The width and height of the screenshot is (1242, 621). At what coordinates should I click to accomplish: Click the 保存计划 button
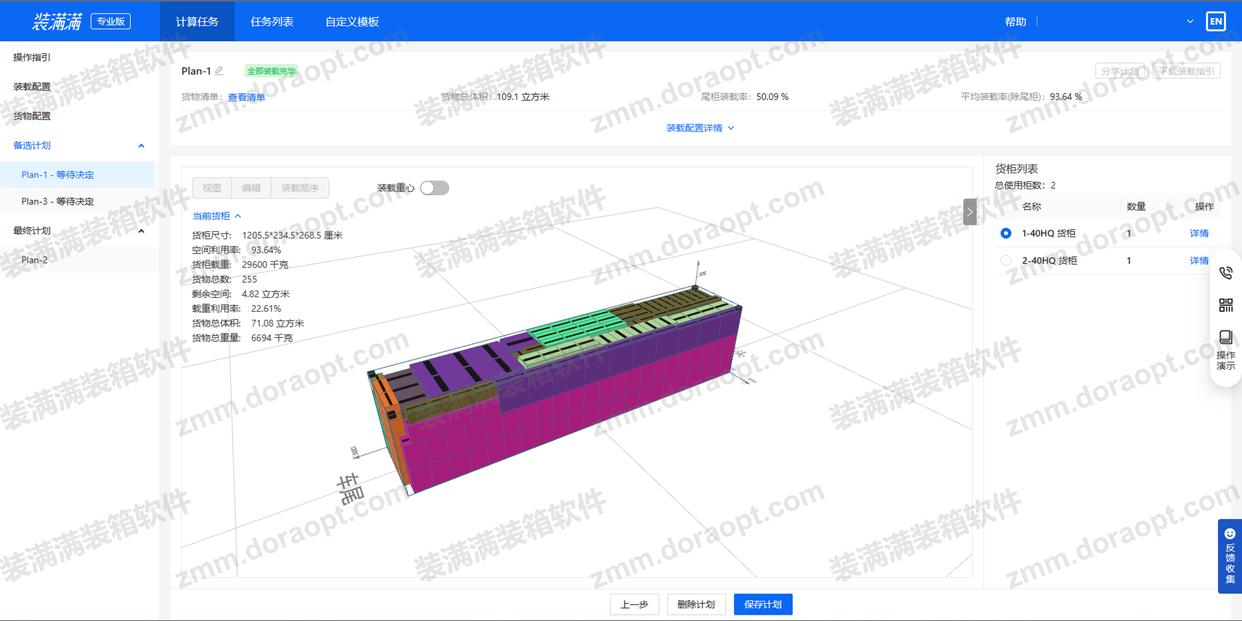tap(762, 604)
